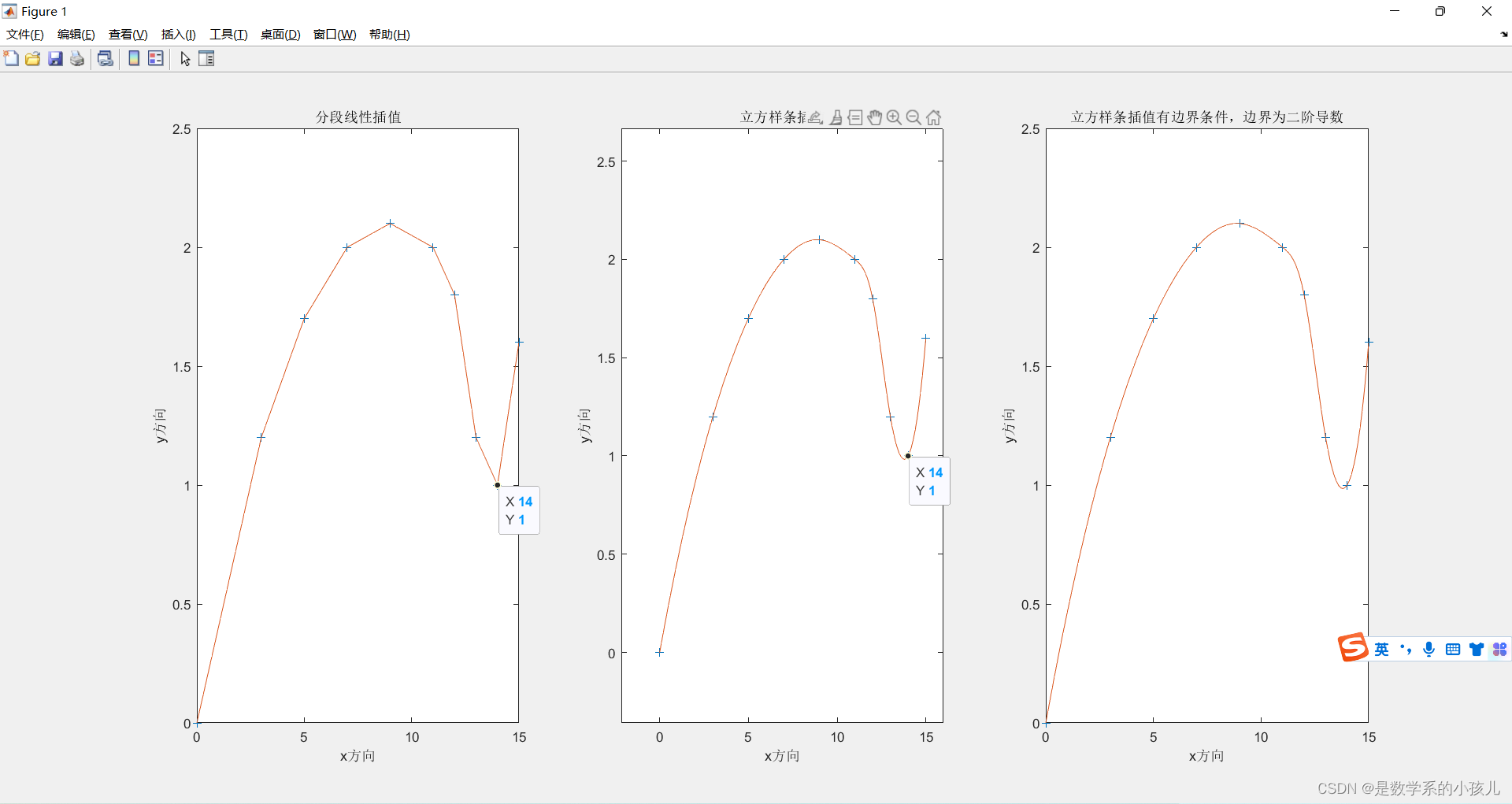The height and width of the screenshot is (804, 1512).
Task: Minimize the Figure 1 window
Action: coord(1395,11)
